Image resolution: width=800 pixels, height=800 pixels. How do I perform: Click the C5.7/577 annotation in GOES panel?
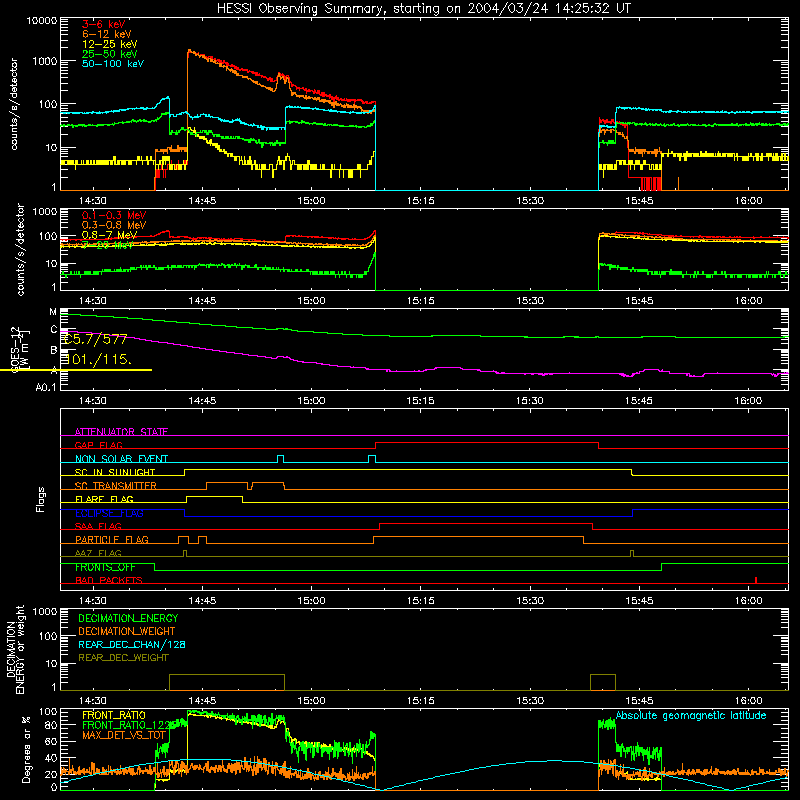(96, 339)
